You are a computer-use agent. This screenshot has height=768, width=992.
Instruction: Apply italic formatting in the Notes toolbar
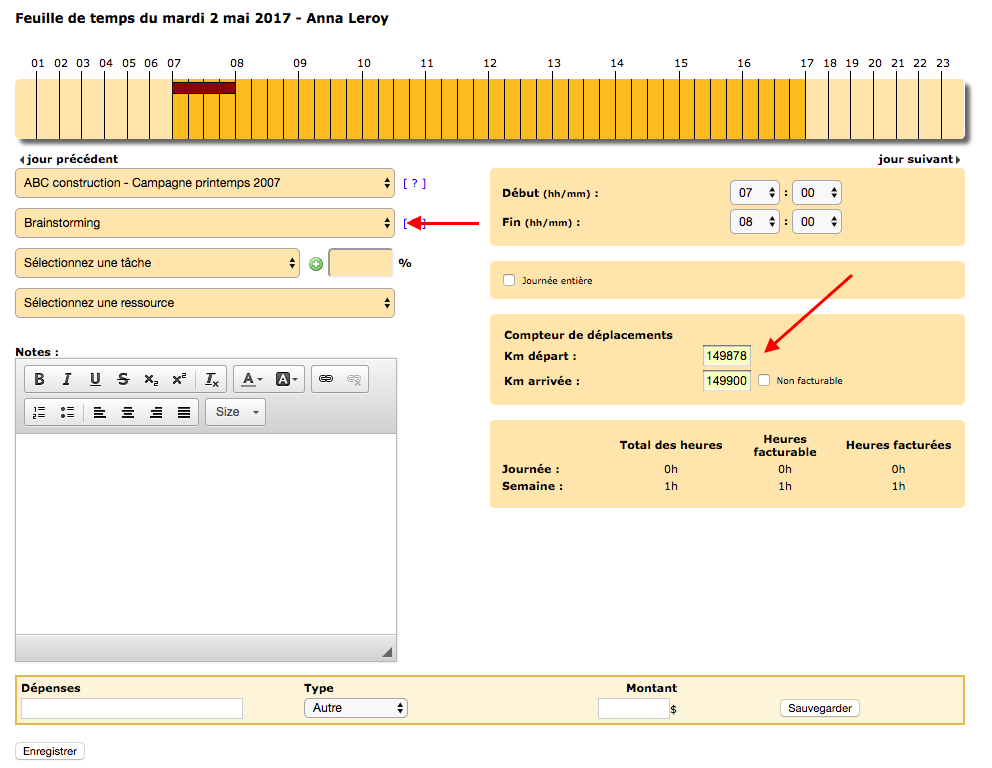point(67,379)
